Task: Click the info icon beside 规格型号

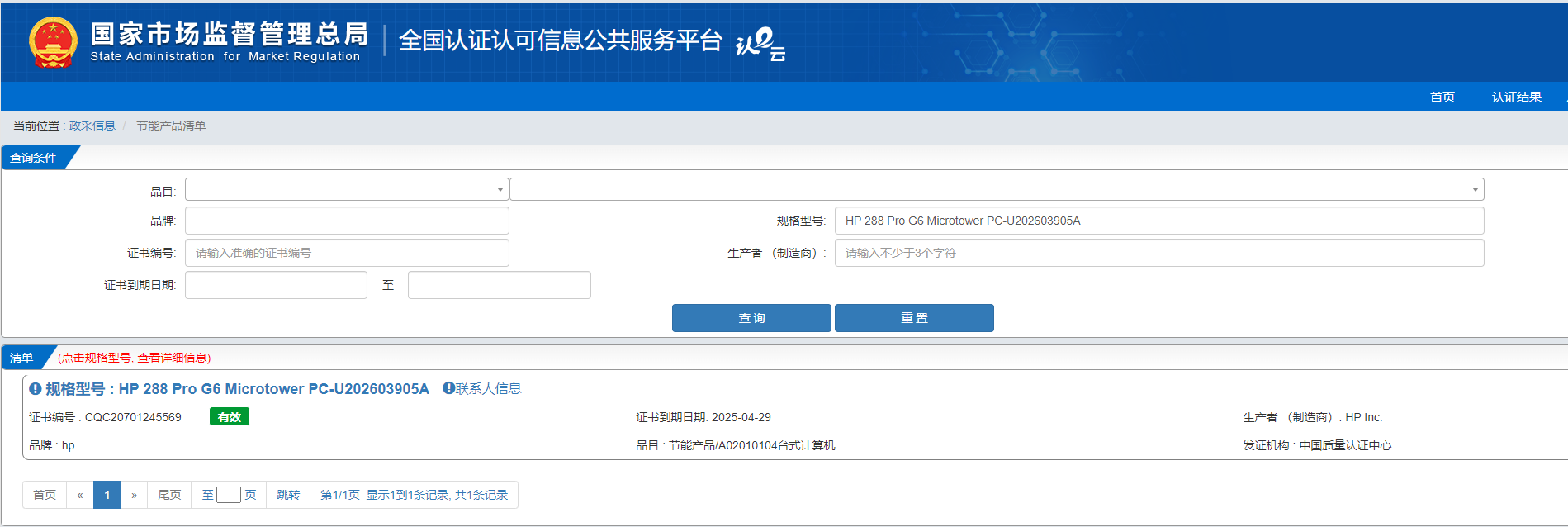Action: (36, 389)
